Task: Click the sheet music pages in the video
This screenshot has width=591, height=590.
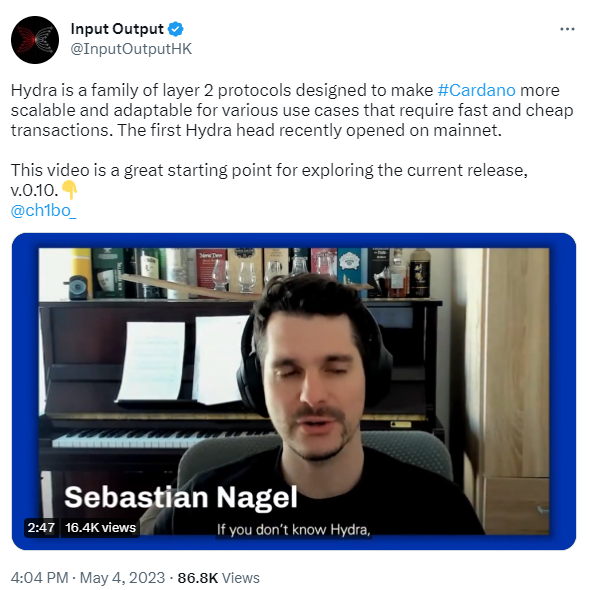Action: (183, 360)
